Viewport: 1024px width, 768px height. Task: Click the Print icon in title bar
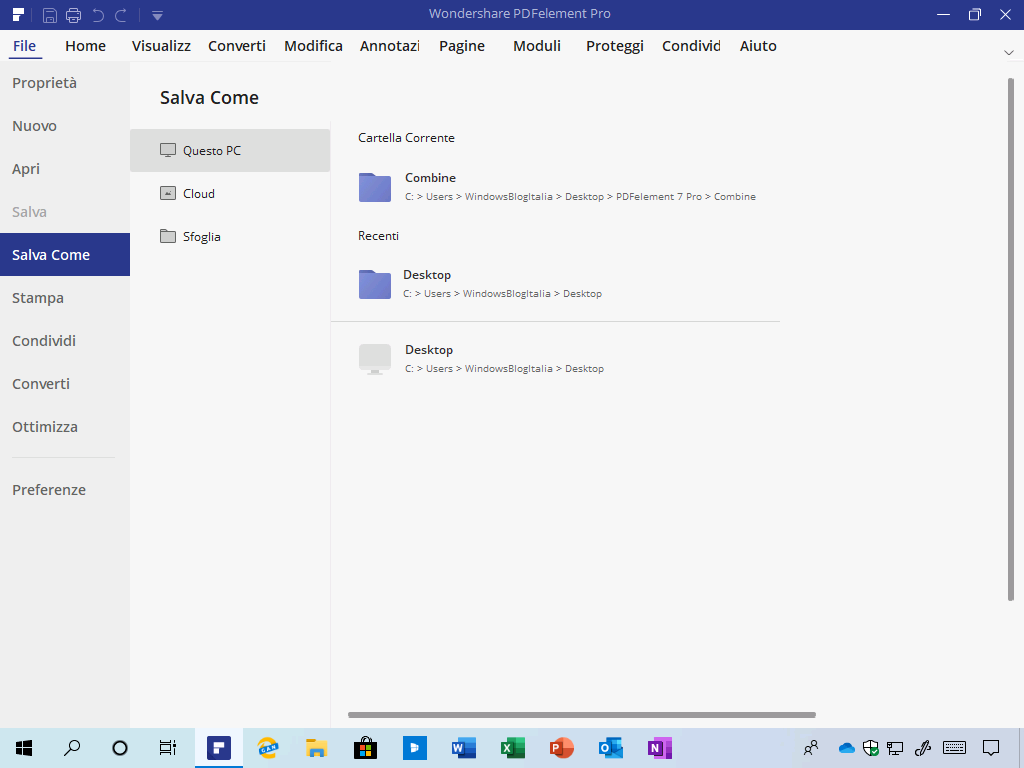pos(73,15)
